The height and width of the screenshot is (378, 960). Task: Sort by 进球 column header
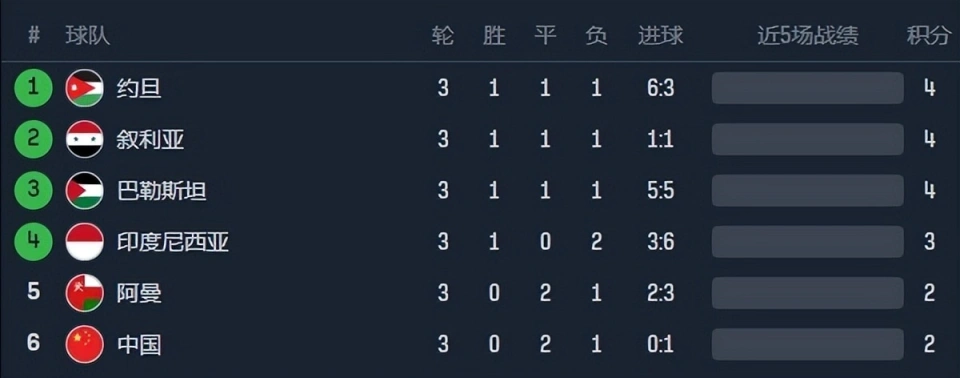coord(660,36)
